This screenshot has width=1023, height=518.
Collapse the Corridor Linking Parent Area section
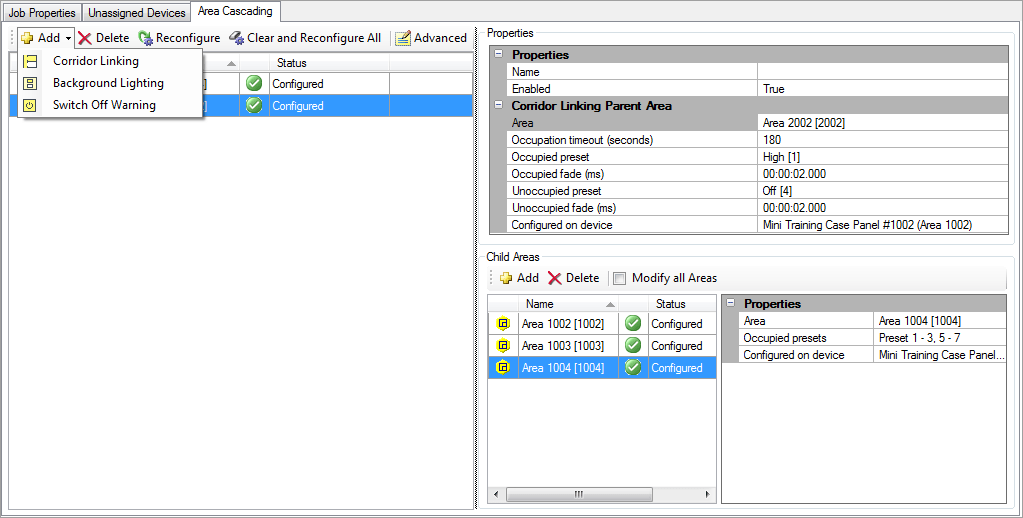(498, 105)
